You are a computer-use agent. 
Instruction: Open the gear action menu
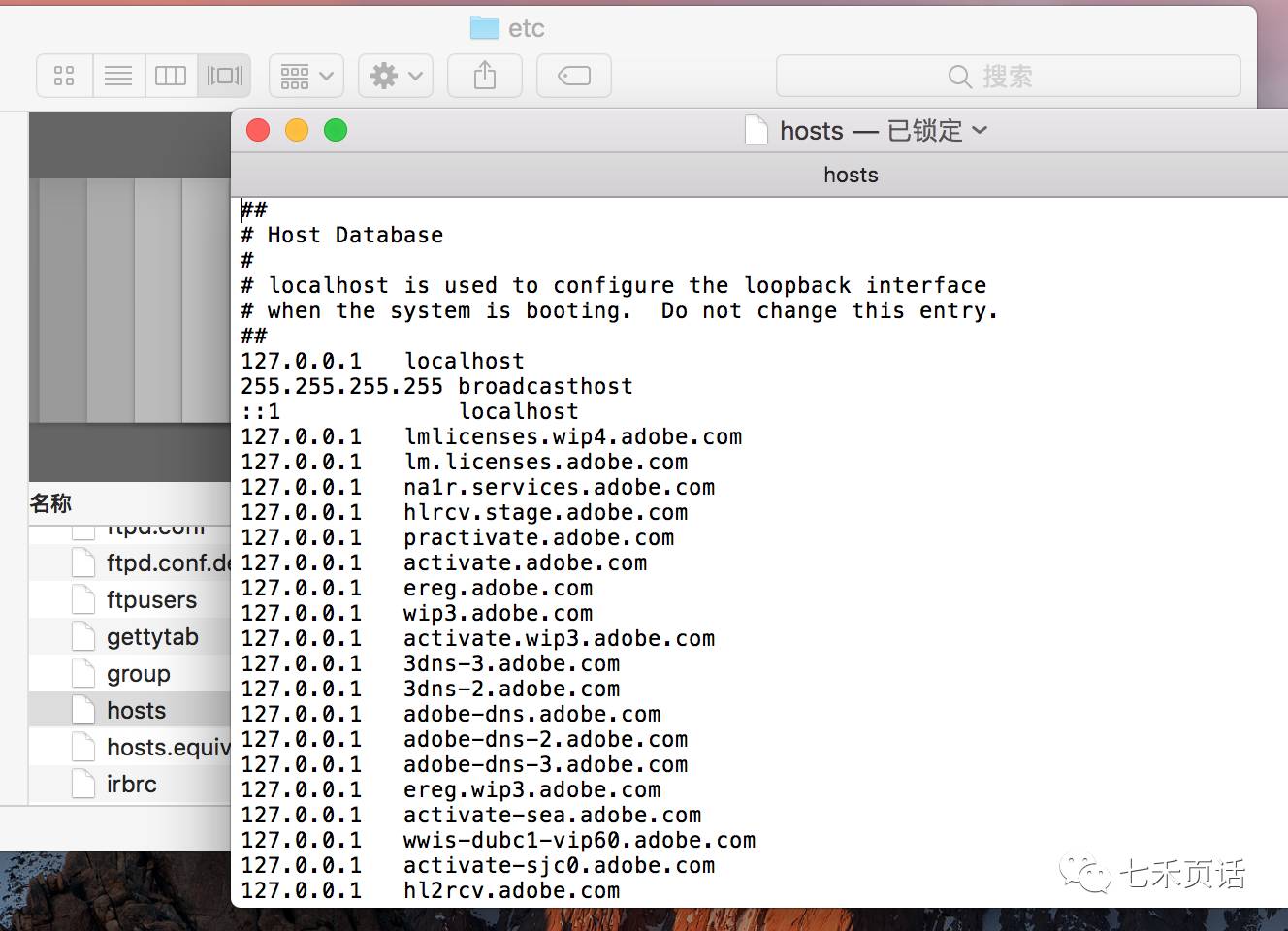click(x=396, y=76)
